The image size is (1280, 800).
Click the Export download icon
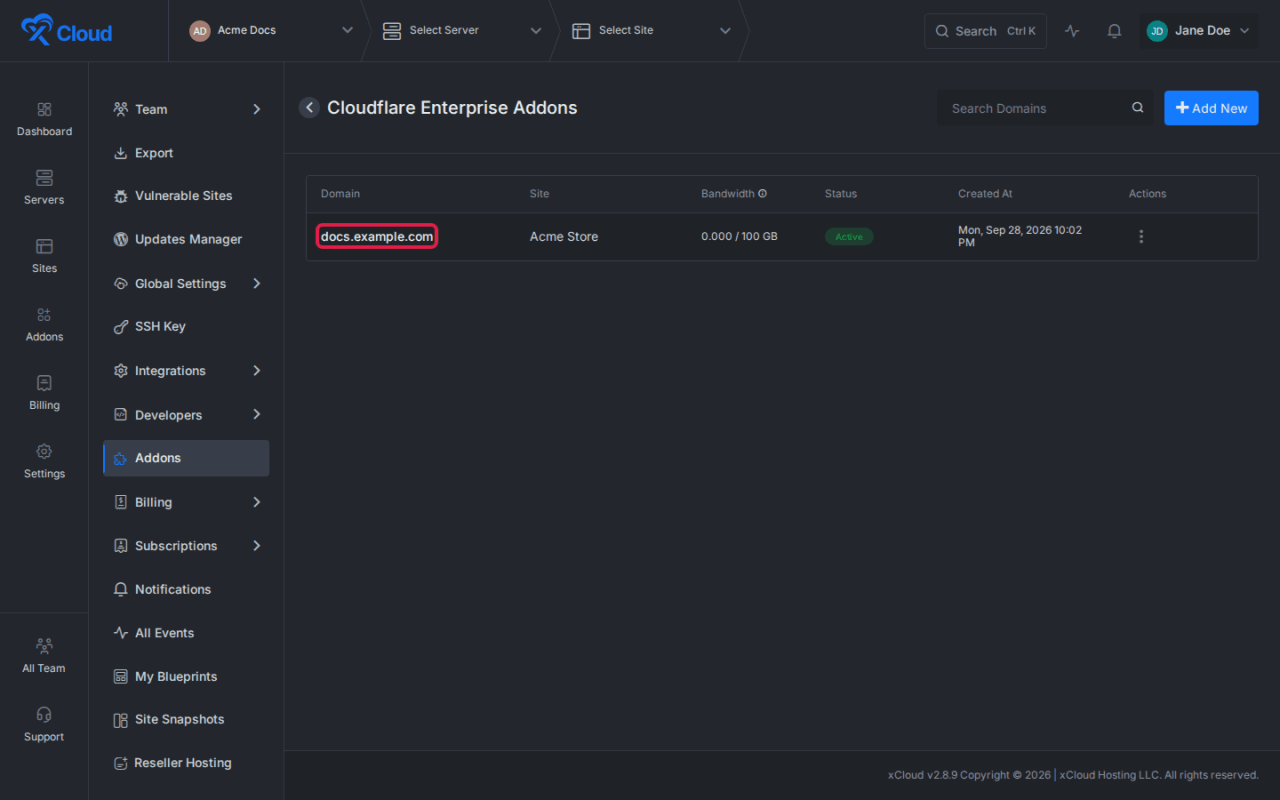pos(121,153)
